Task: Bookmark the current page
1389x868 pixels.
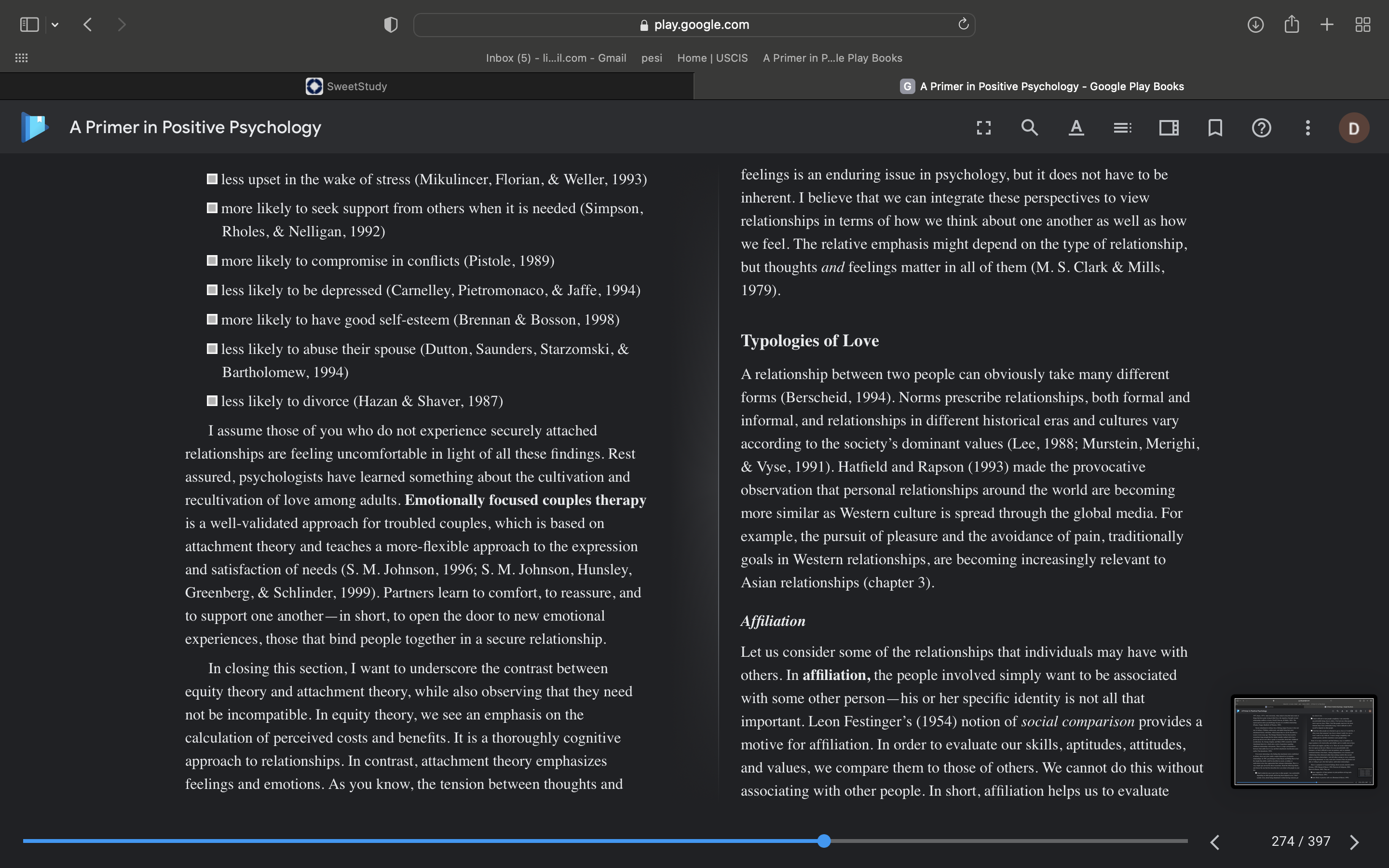Action: 1215,127
